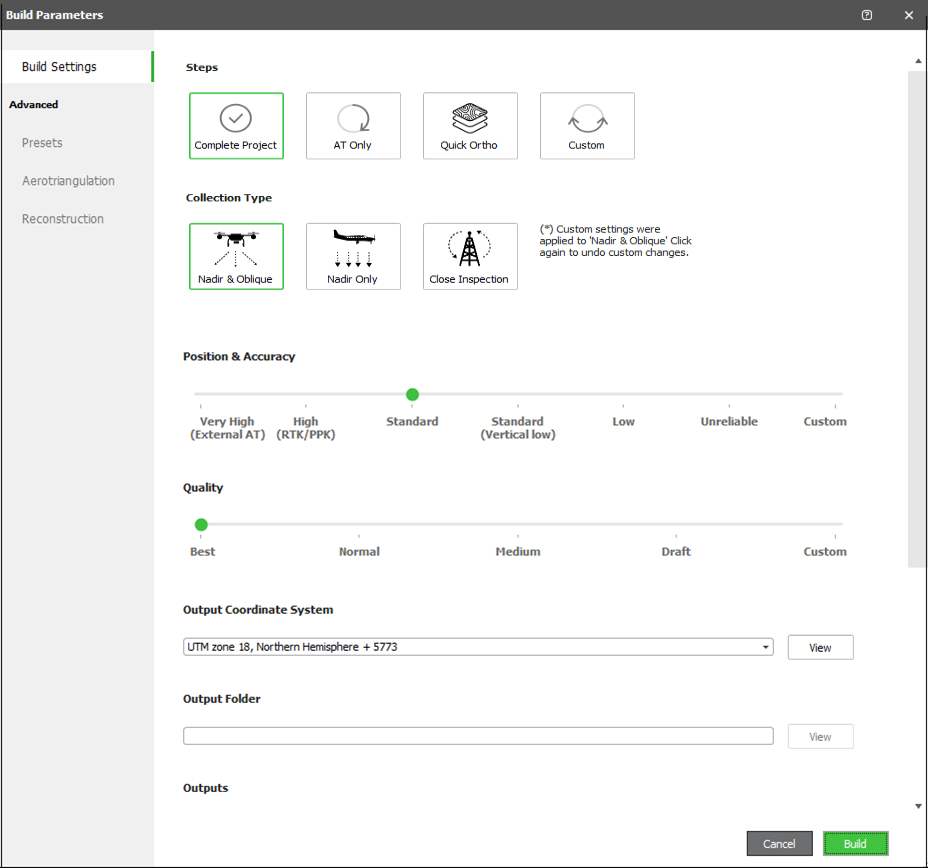This screenshot has width=928, height=868.
Task: Select Nadir & Oblique collection type
Action: pyautogui.click(x=236, y=256)
